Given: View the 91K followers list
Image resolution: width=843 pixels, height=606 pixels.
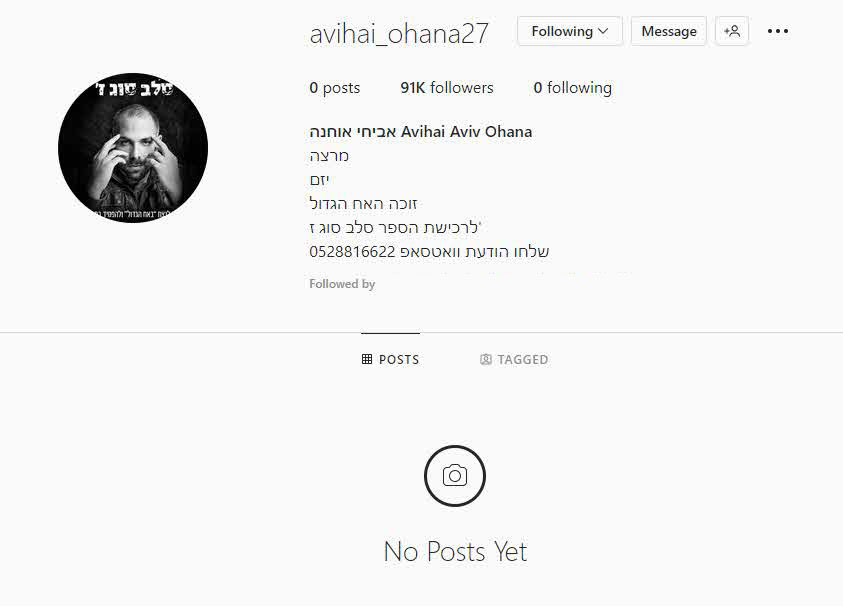Looking at the screenshot, I should pos(447,88).
